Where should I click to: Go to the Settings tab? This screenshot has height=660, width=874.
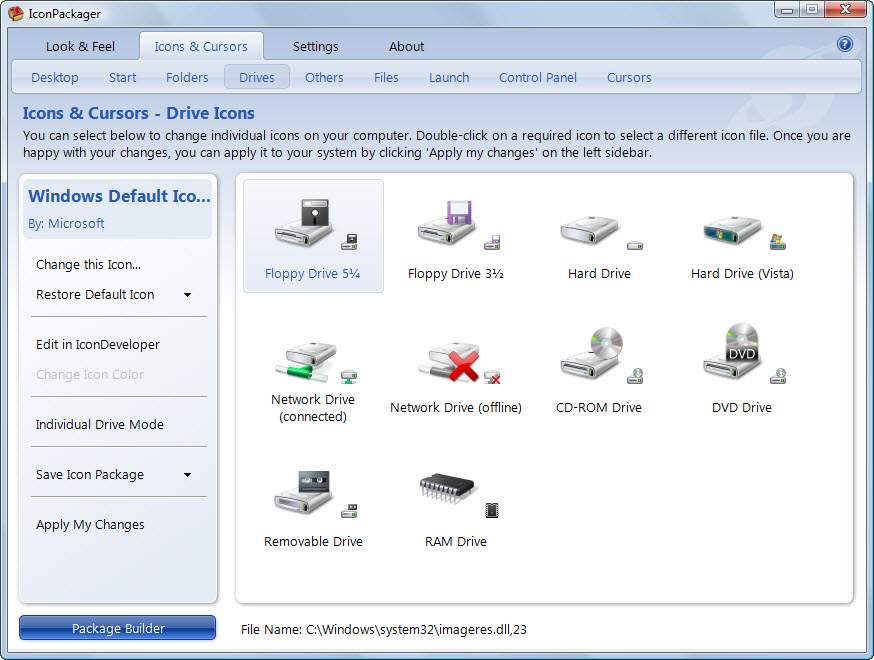(x=315, y=46)
